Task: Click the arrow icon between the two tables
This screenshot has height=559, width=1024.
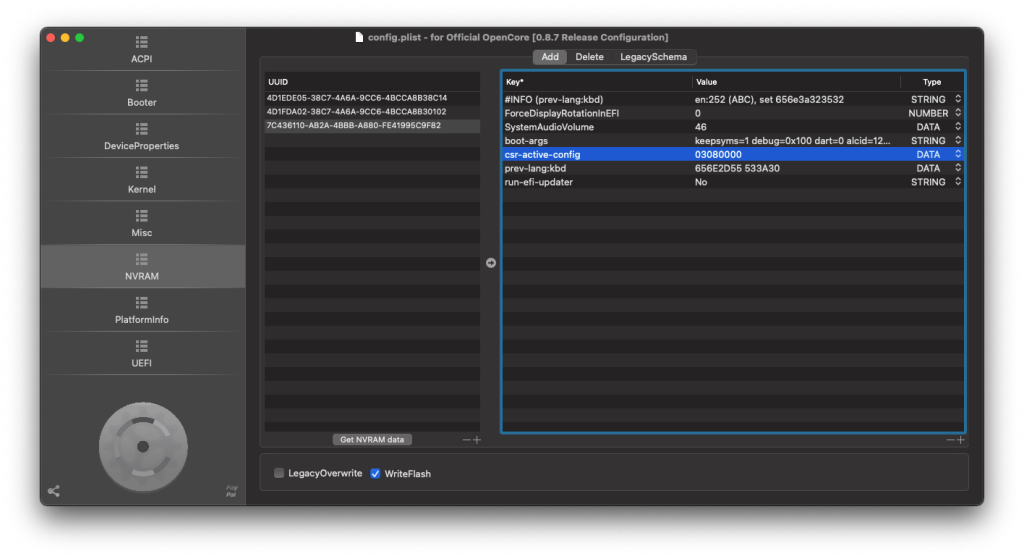Action: (491, 263)
